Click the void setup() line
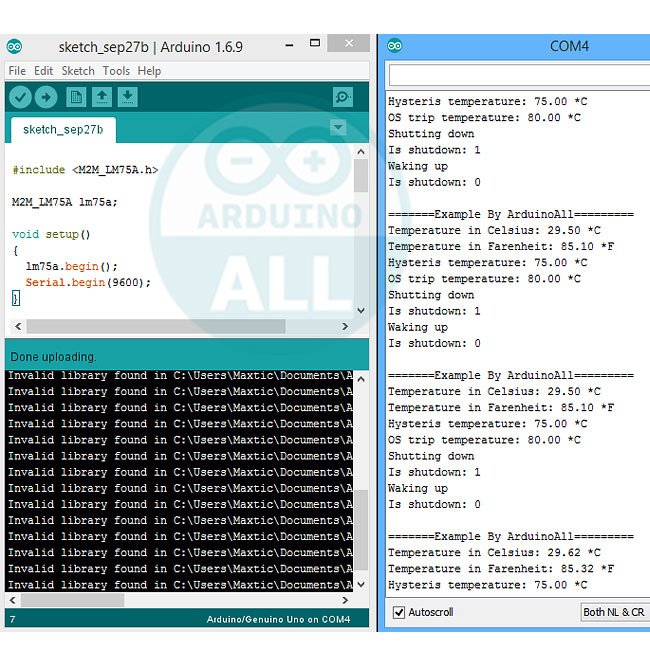The width and height of the screenshot is (650, 650). pyautogui.click(x=51, y=235)
